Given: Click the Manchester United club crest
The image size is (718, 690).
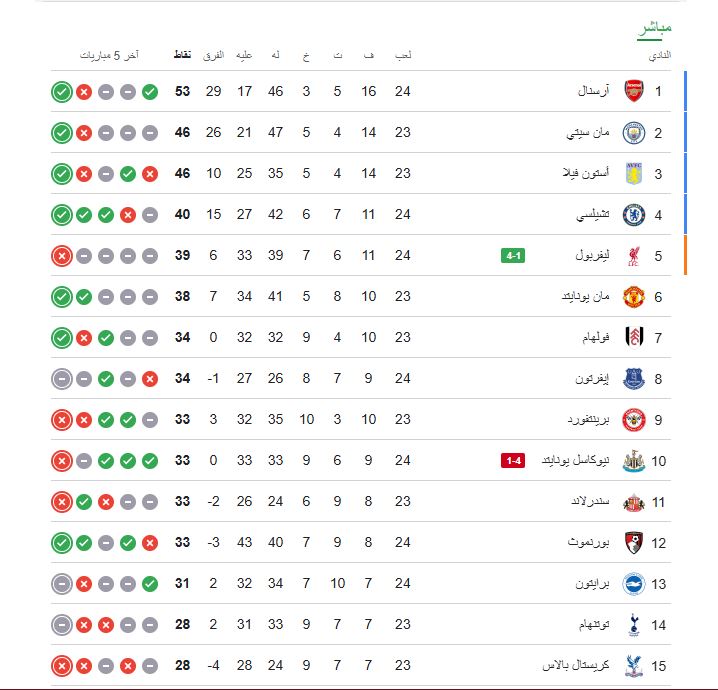Looking at the screenshot, I should [x=633, y=297].
